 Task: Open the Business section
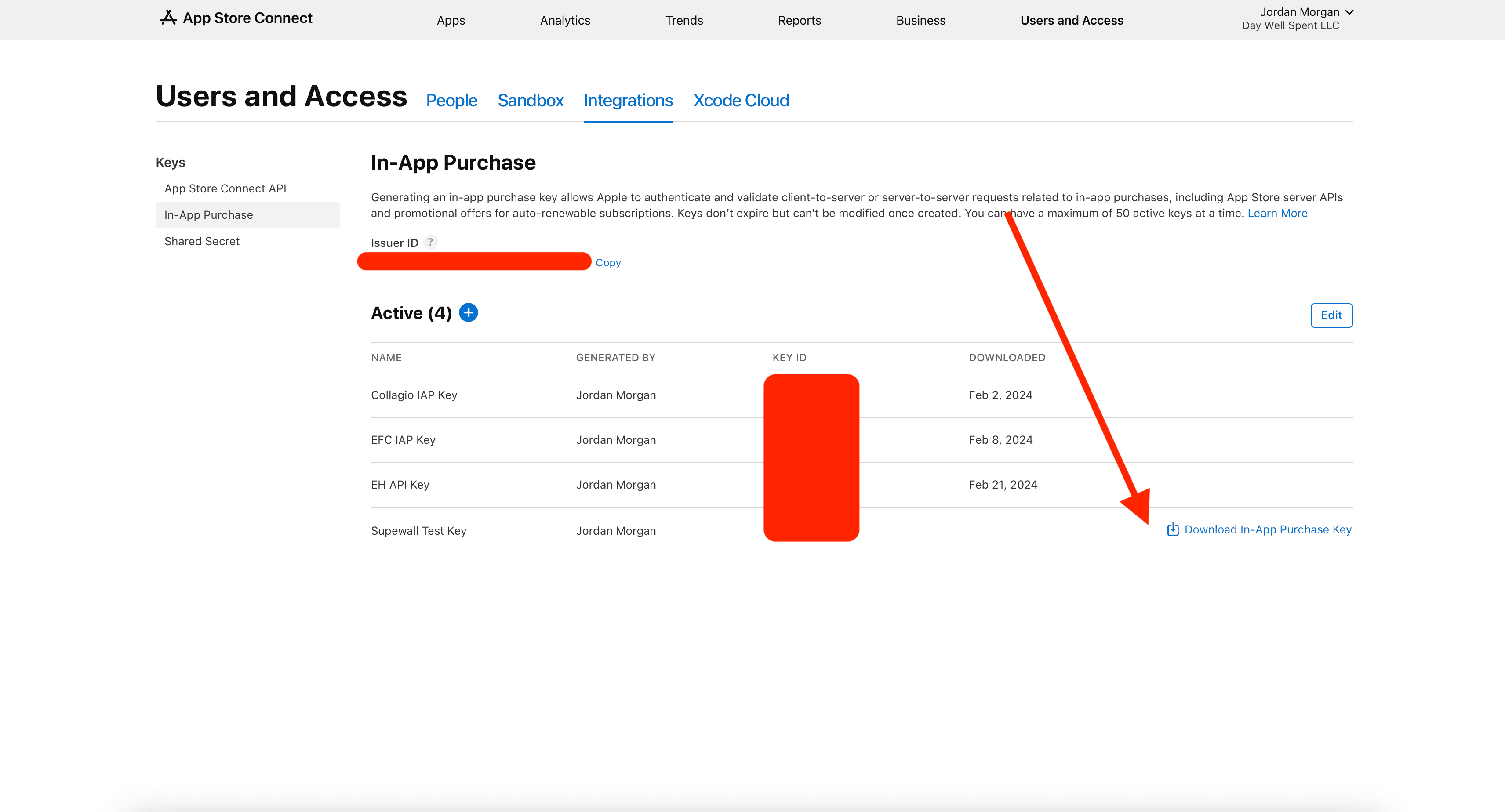[x=920, y=21]
